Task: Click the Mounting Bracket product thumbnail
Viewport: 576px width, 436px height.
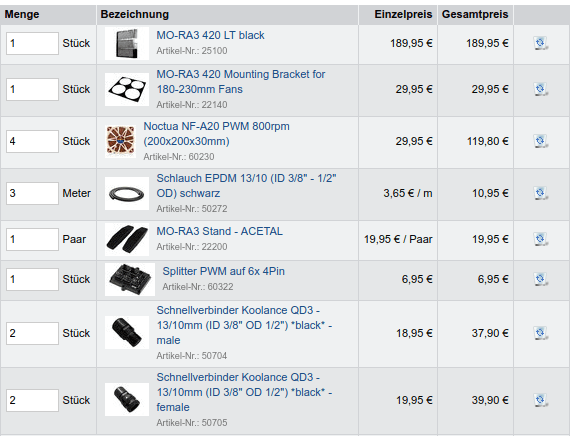Action: [127, 89]
